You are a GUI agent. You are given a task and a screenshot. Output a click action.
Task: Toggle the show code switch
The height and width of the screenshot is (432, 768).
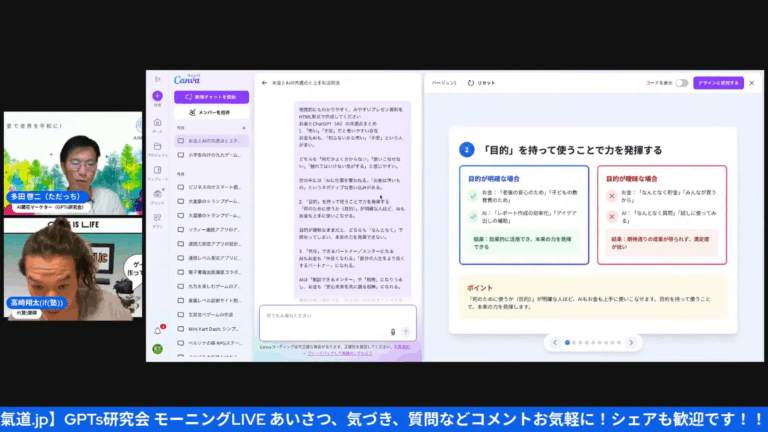pyautogui.click(x=681, y=83)
